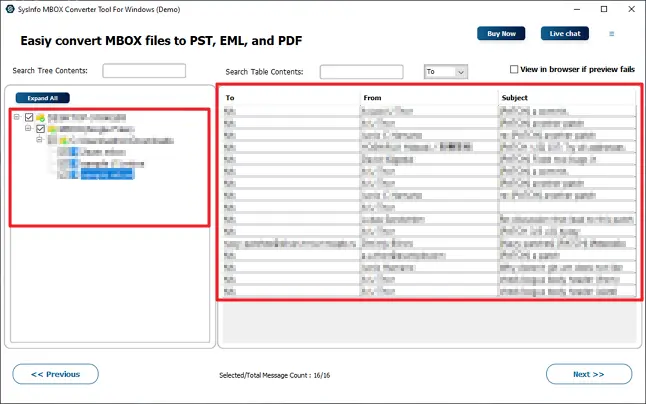This screenshot has width=646, height=404.
Task: Click the Search Tree Contents label
Action: click(x=50, y=70)
